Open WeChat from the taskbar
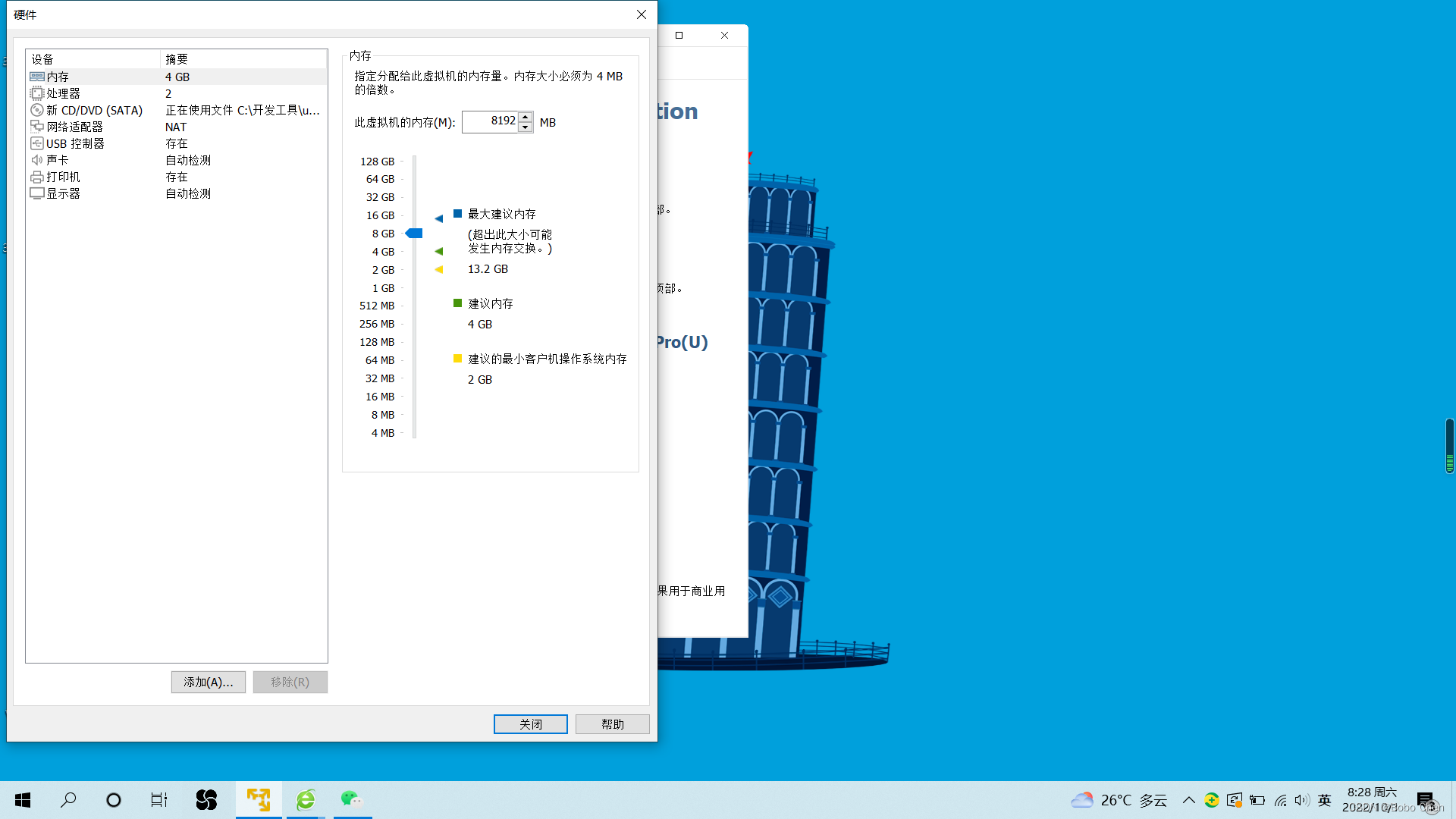The width and height of the screenshot is (1456, 819). [351, 799]
